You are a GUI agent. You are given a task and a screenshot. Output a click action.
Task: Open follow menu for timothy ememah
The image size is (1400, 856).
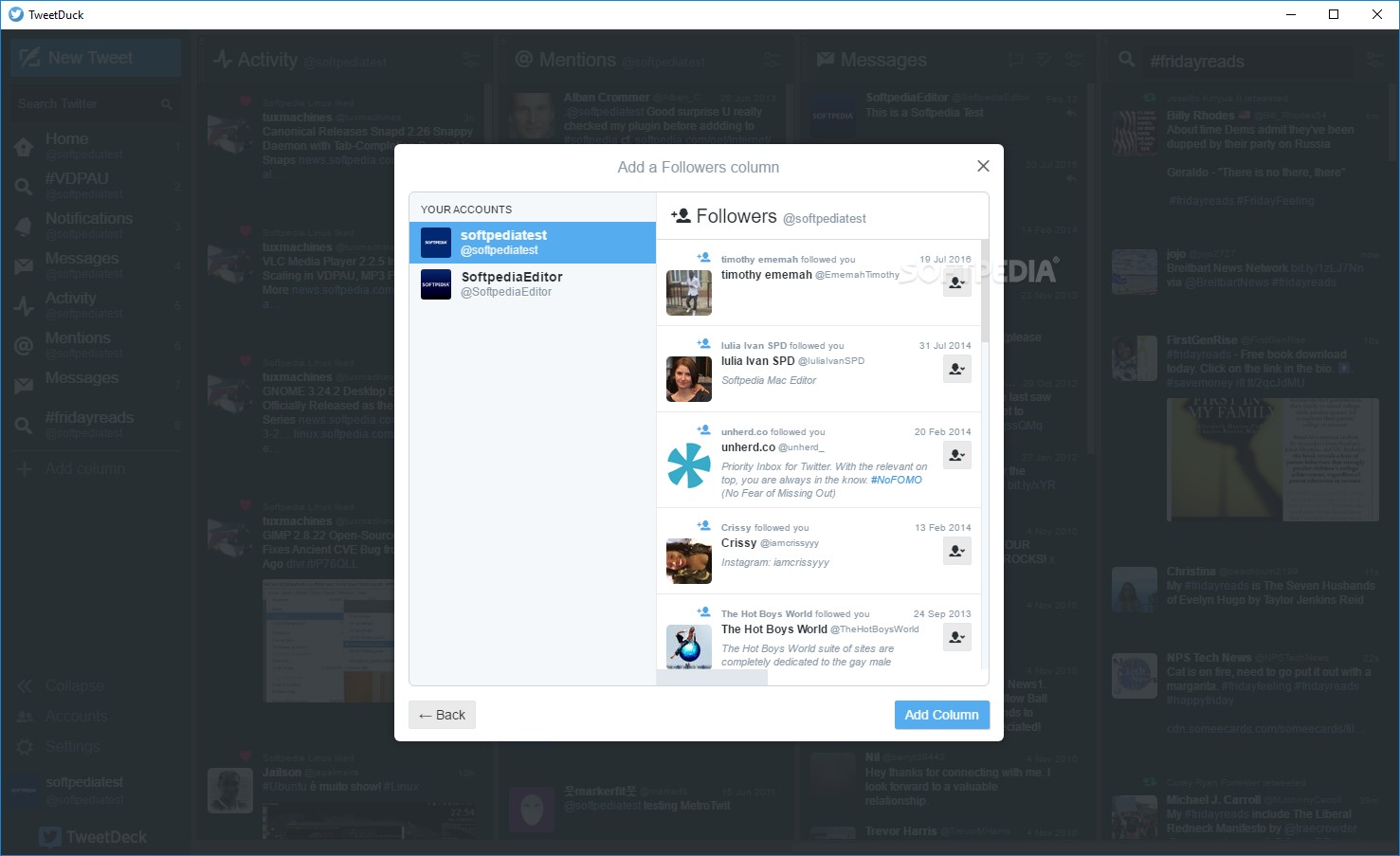coord(957,282)
